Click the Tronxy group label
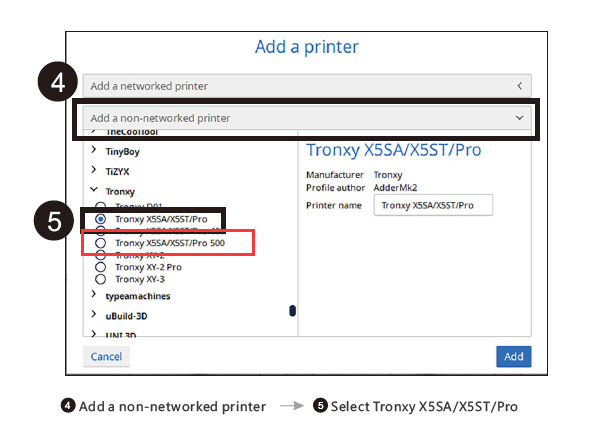The width and height of the screenshot is (598, 433). point(120,191)
